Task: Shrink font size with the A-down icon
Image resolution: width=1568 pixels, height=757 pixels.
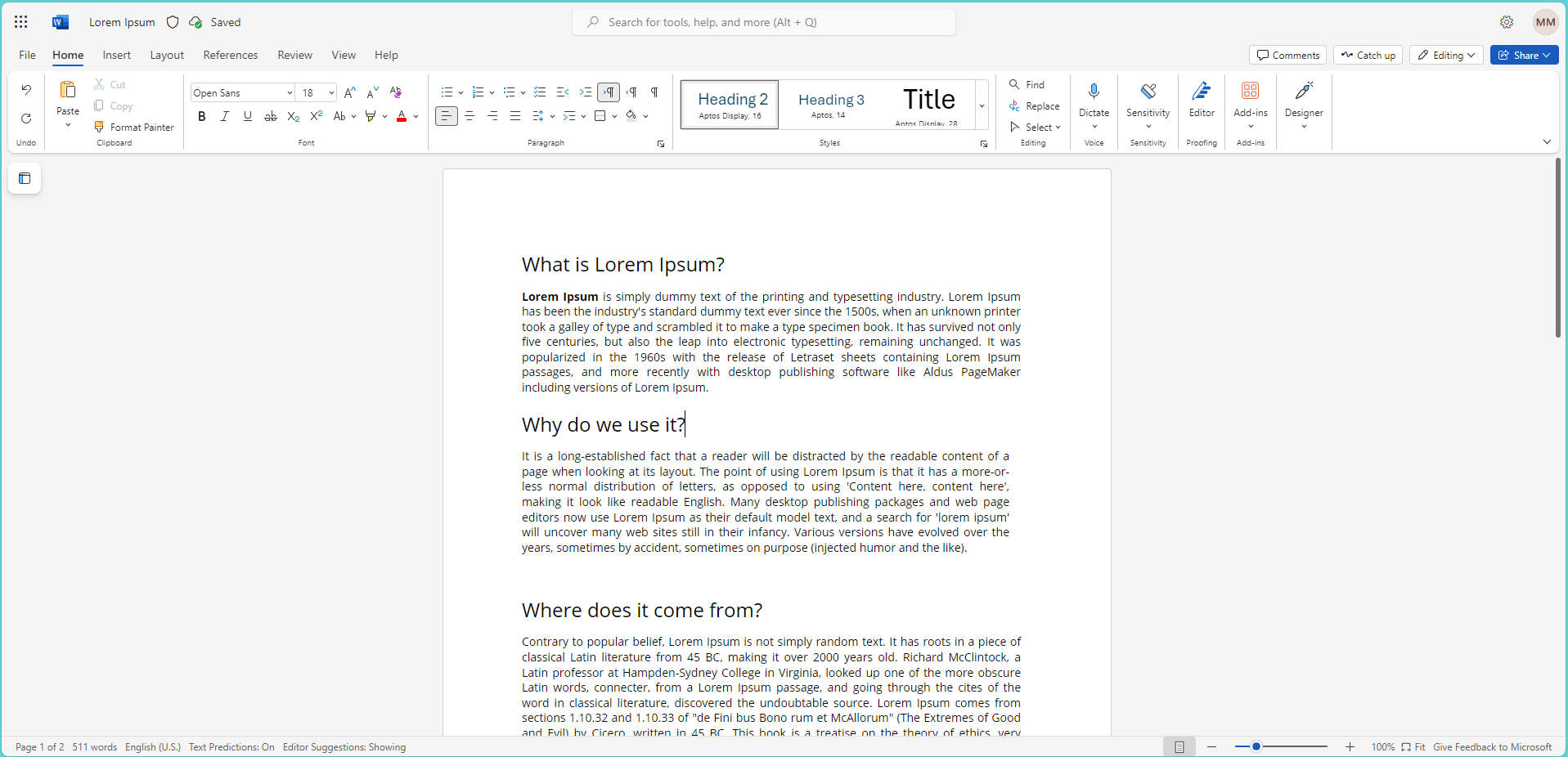Action: tap(373, 92)
